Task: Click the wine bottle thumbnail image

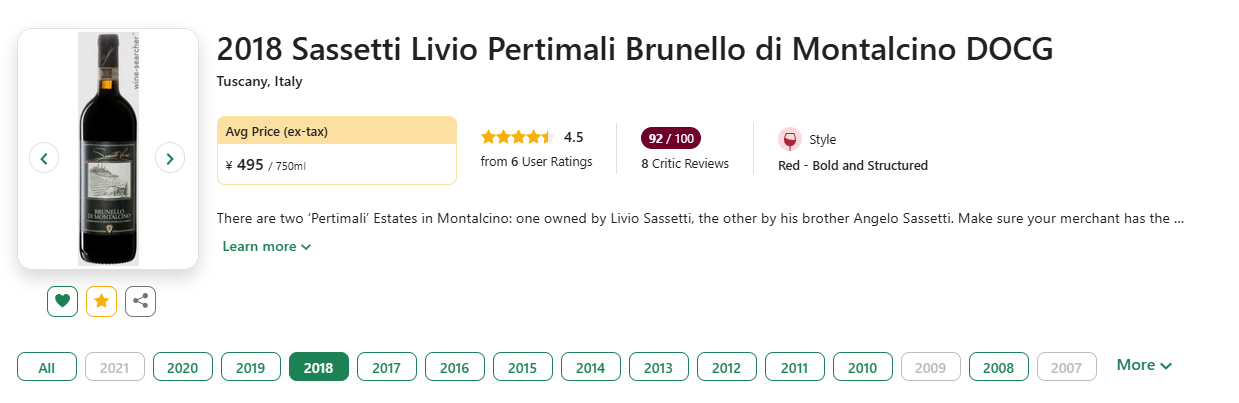Action: 108,148
